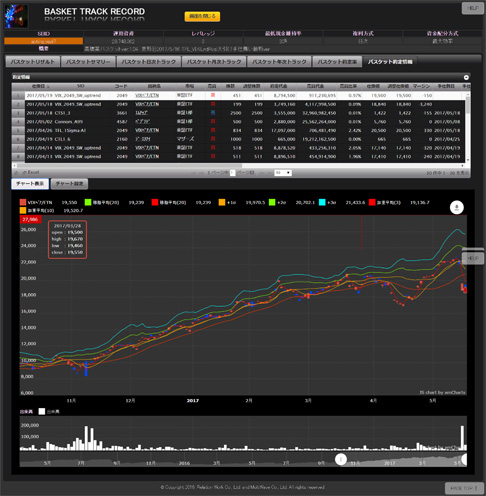Screen dimensions: 486x496
Task: Sort by the 仕掛日 column header
Action: [x=40, y=86]
